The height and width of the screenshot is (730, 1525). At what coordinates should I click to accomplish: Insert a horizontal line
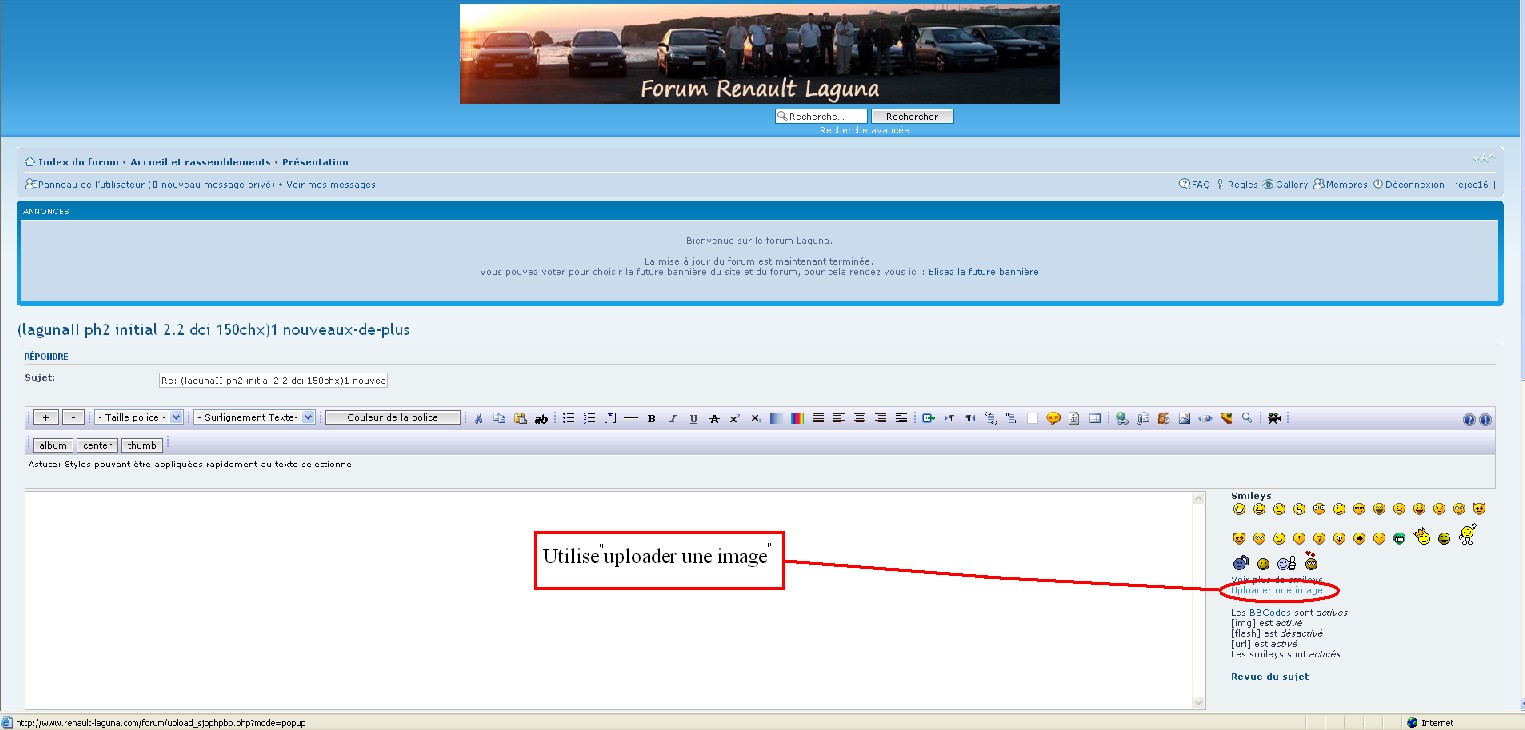point(631,418)
